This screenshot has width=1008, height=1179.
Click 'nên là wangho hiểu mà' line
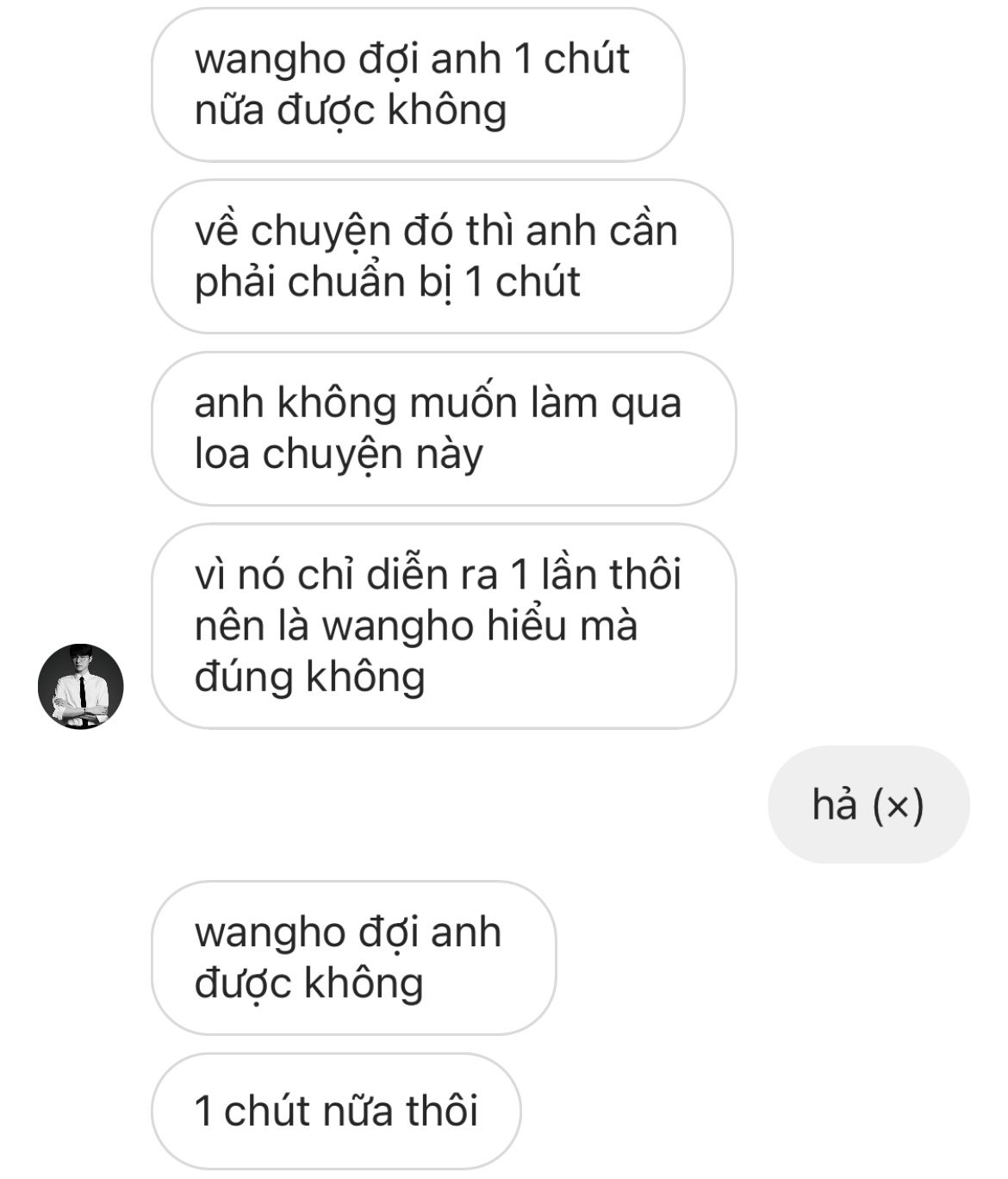pyautogui.click(x=416, y=627)
